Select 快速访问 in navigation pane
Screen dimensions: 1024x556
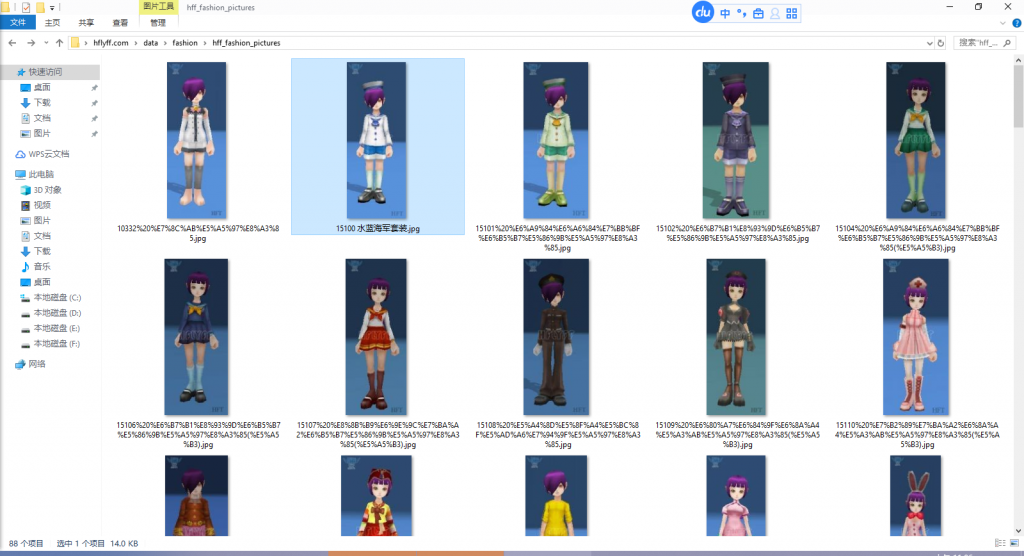(40, 72)
